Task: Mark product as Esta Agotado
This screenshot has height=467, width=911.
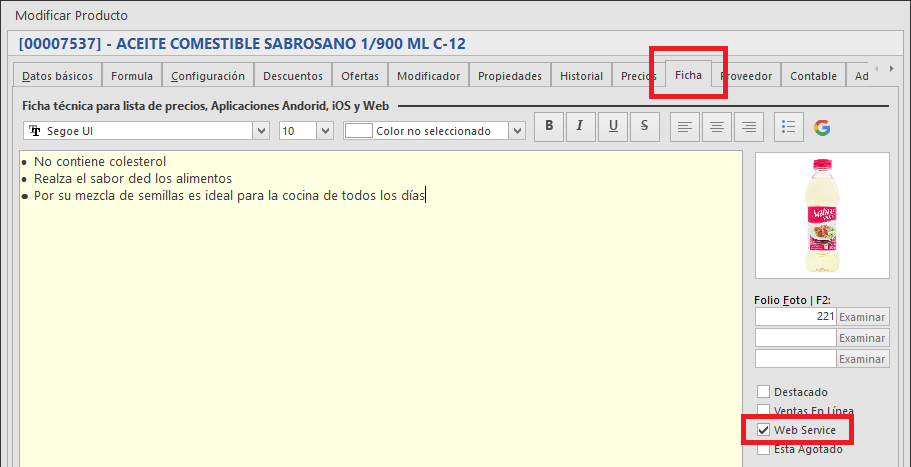Action: point(764,449)
